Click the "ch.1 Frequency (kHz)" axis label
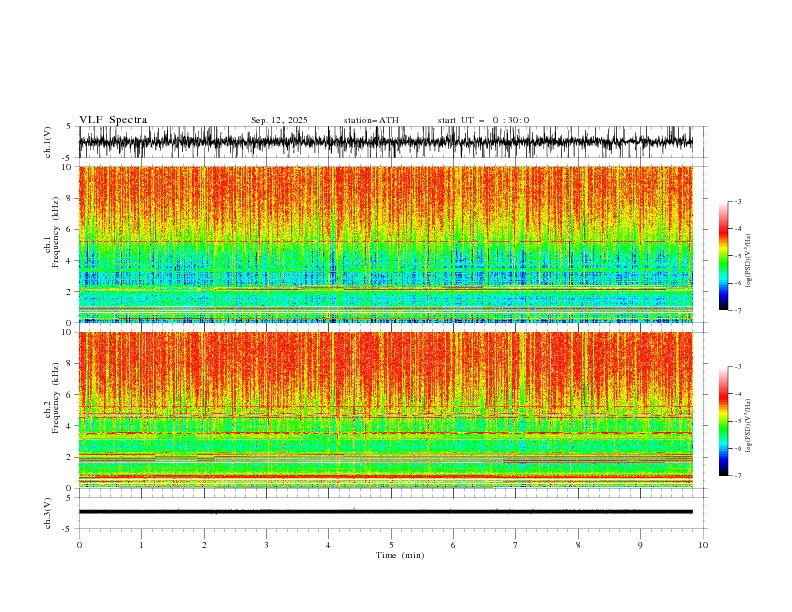The height and width of the screenshot is (612, 792). click(x=52, y=232)
